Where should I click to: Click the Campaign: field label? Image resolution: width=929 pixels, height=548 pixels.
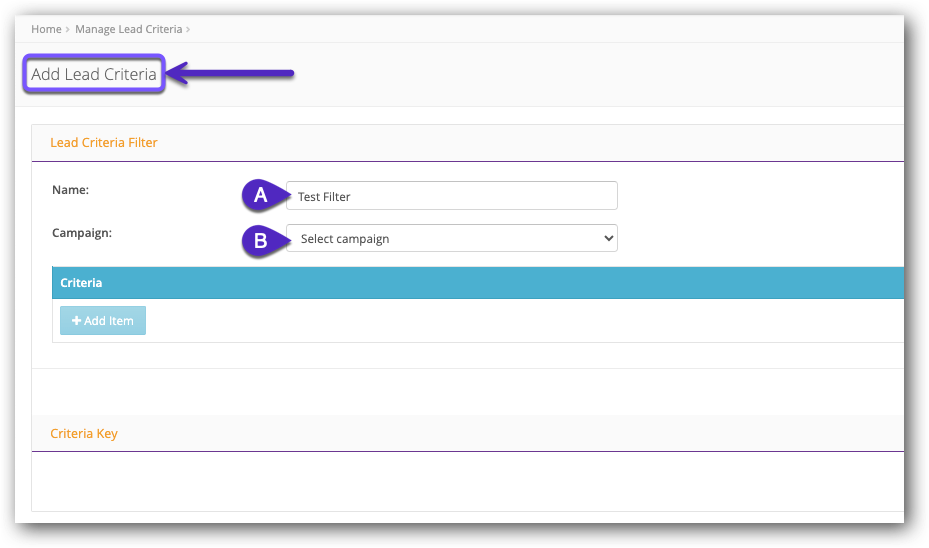(82, 233)
